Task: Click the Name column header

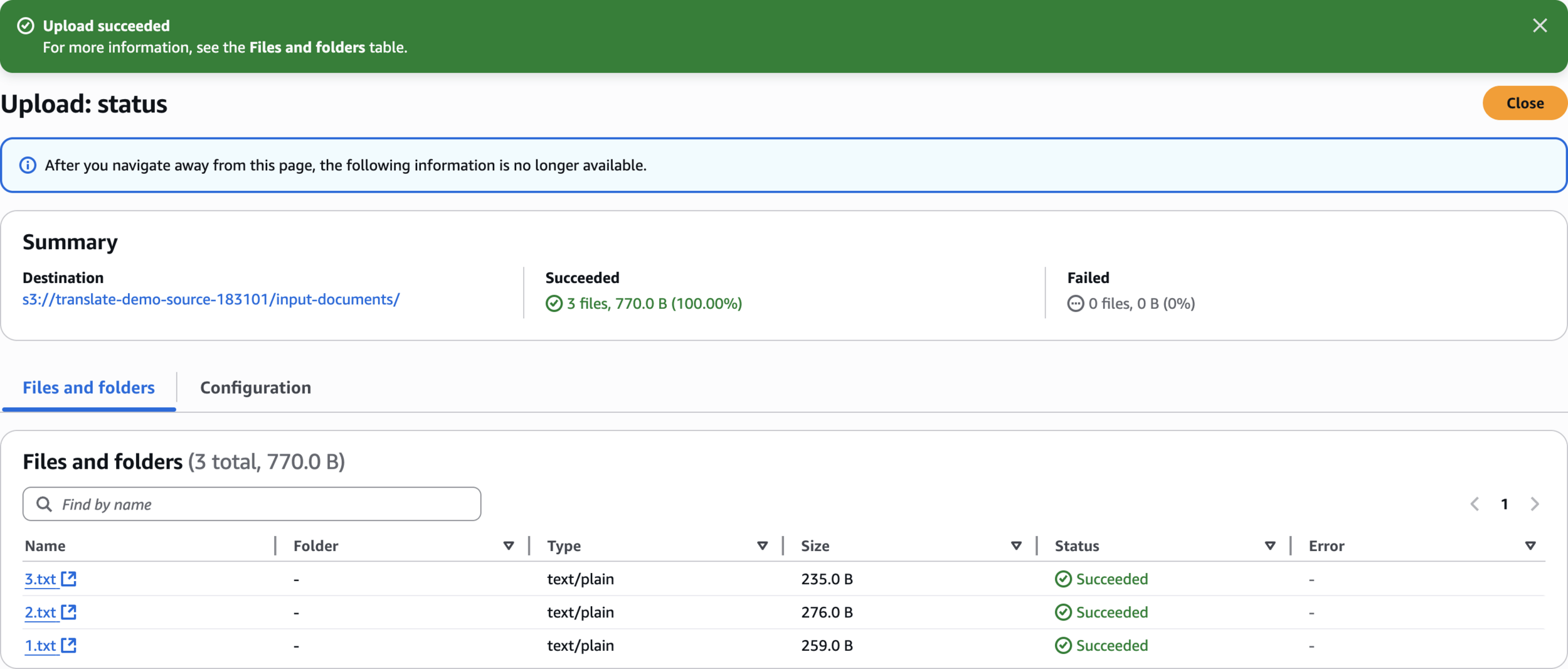Action: click(45, 546)
